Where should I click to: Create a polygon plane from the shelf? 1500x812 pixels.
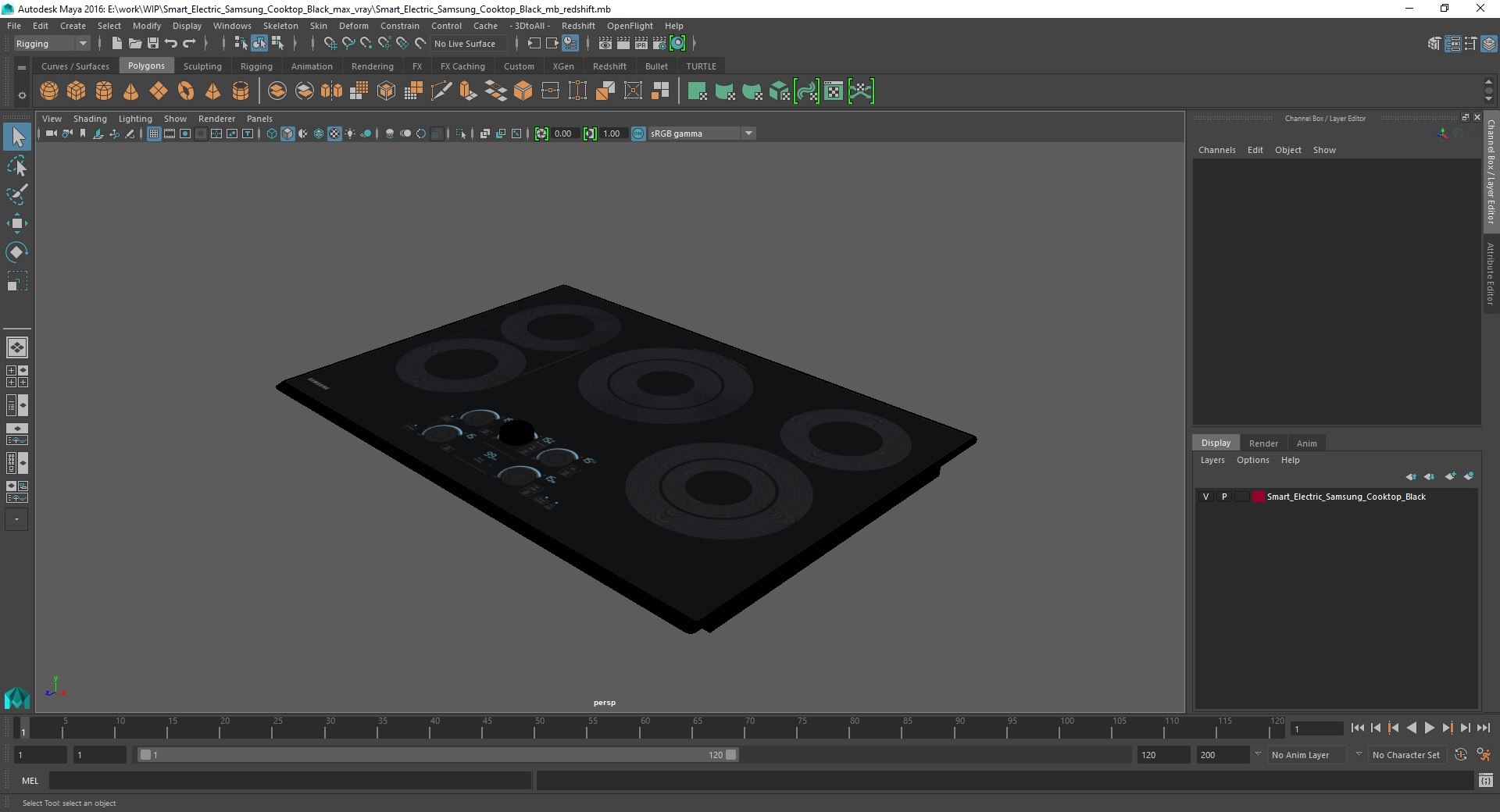coord(159,91)
